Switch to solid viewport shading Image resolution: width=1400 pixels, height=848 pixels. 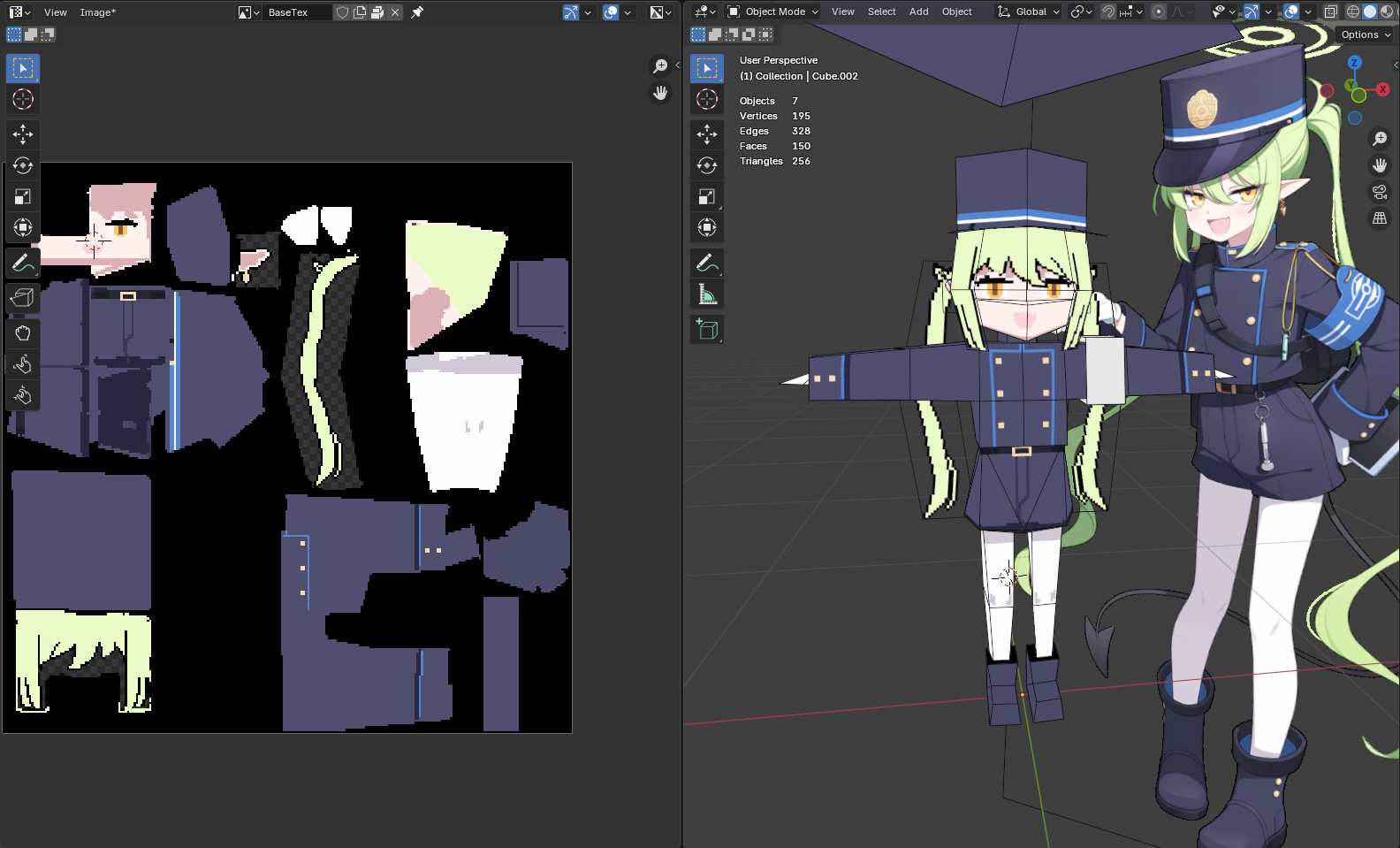1370,11
